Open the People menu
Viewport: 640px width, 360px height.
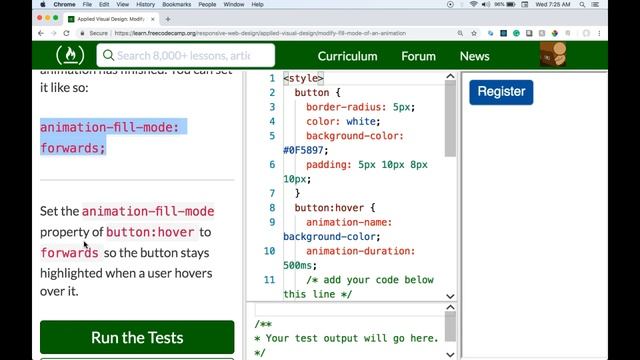207,4
